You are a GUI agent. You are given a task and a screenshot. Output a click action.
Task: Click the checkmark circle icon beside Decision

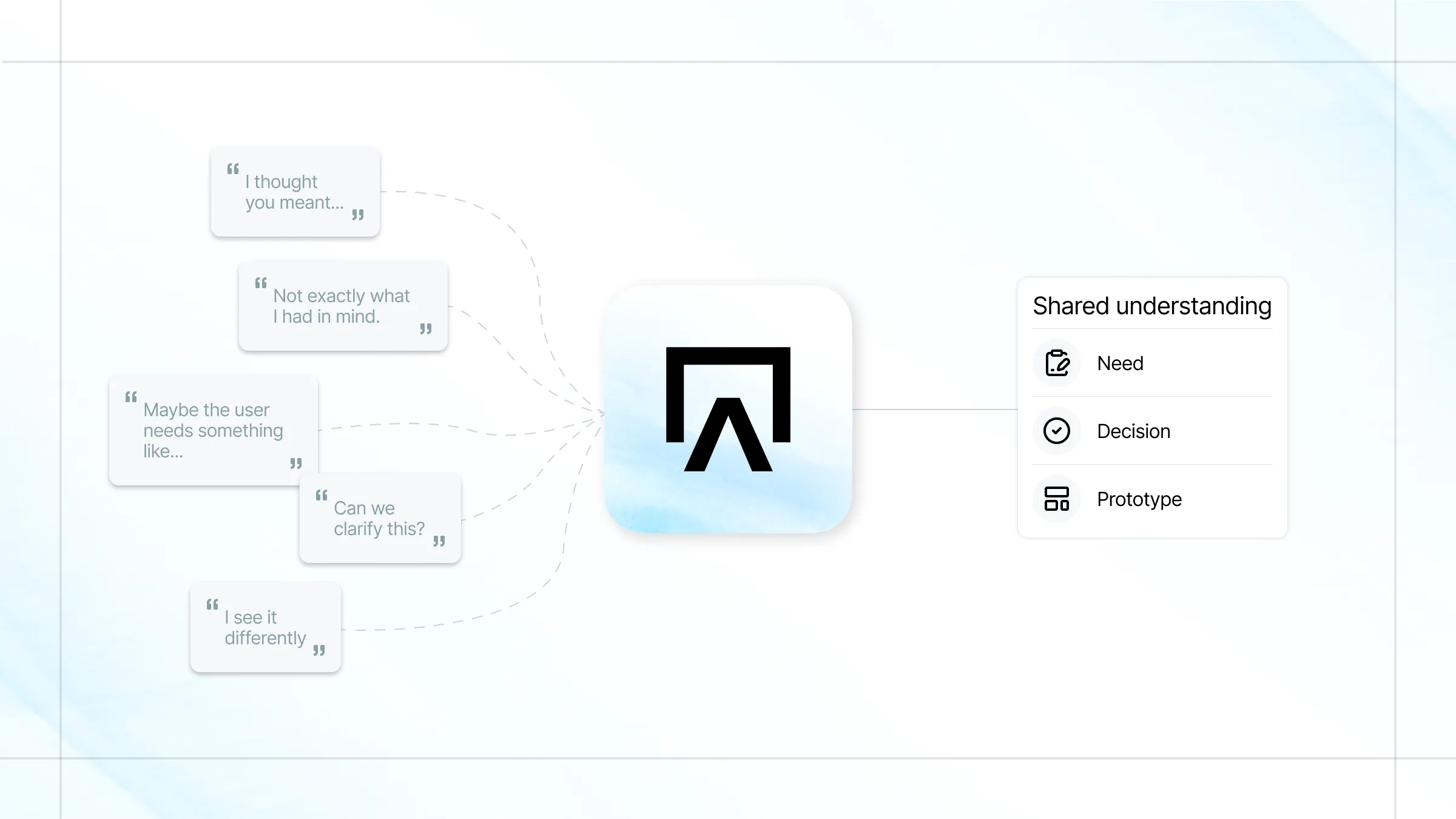pos(1057,431)
